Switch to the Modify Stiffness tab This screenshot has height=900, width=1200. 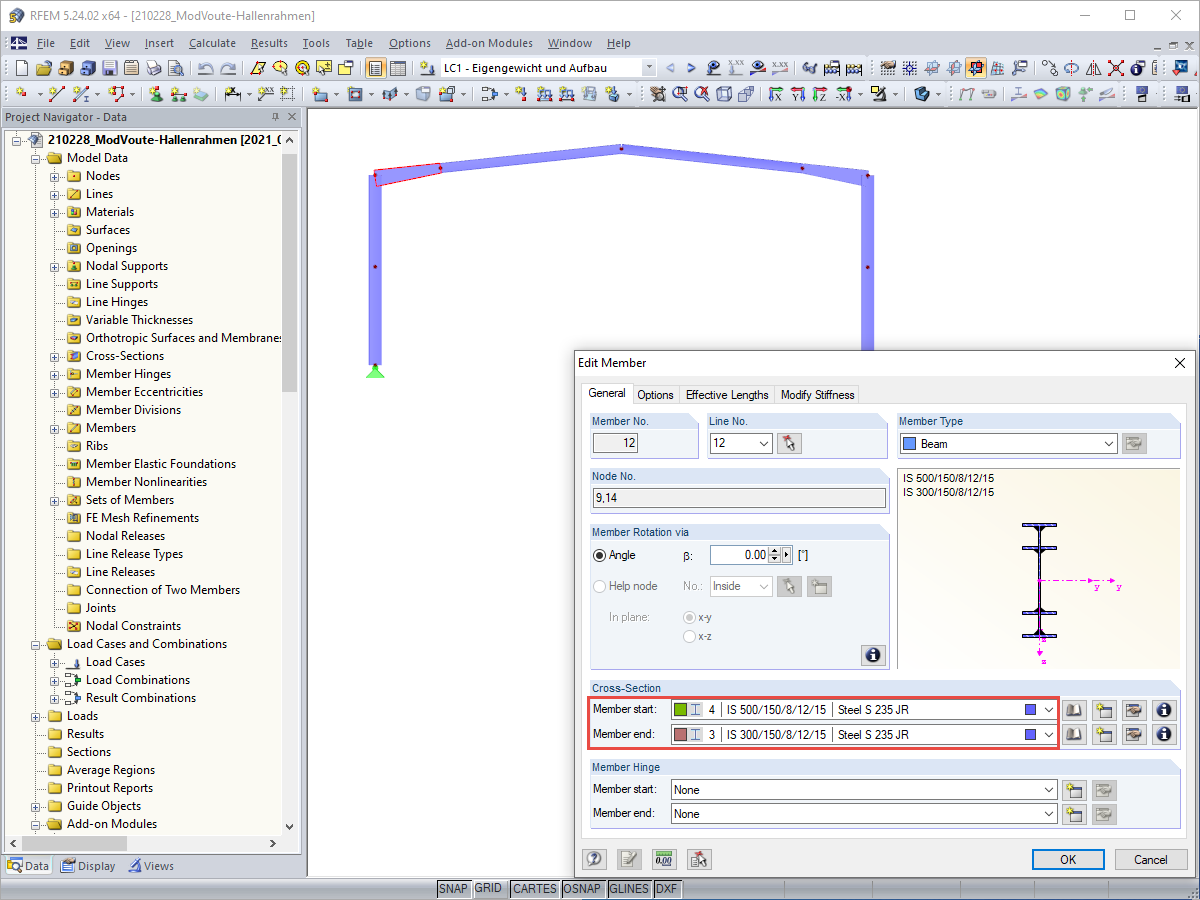click(817, 395)
